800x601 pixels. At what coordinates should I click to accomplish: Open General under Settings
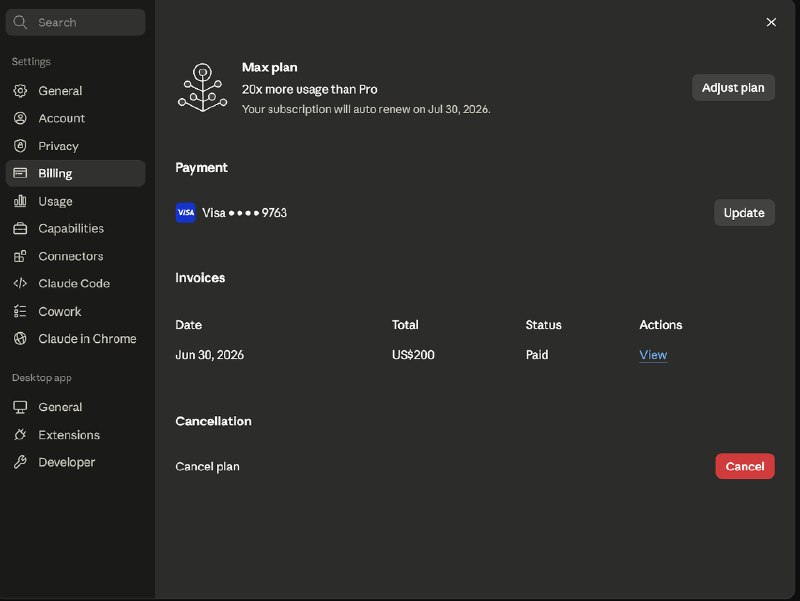pos(76,91)
